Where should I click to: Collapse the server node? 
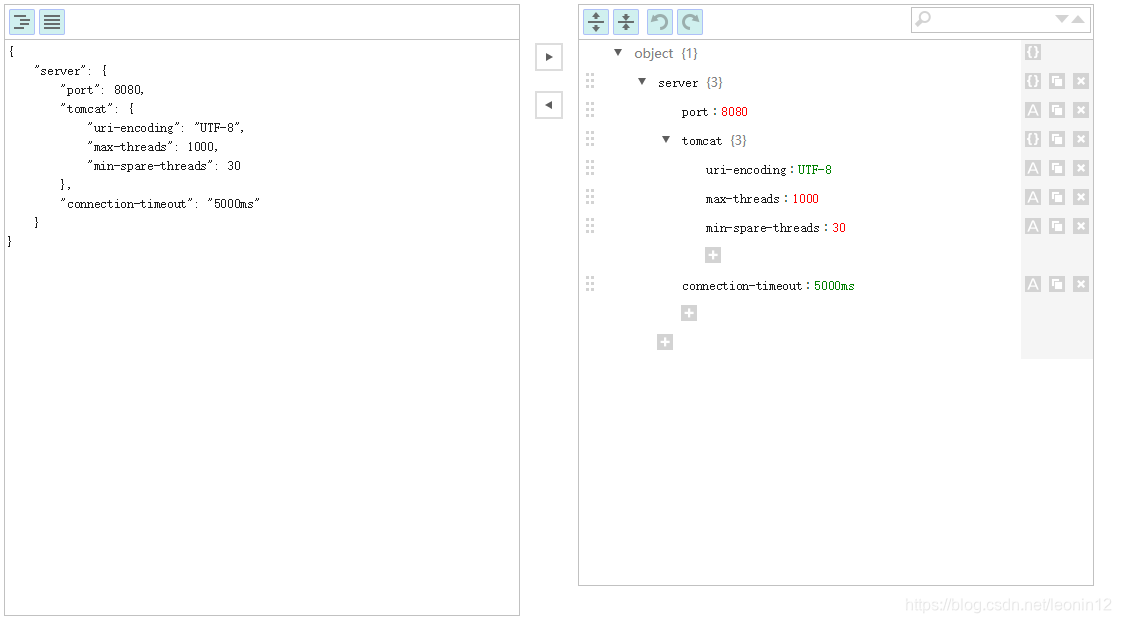(642, 82)
